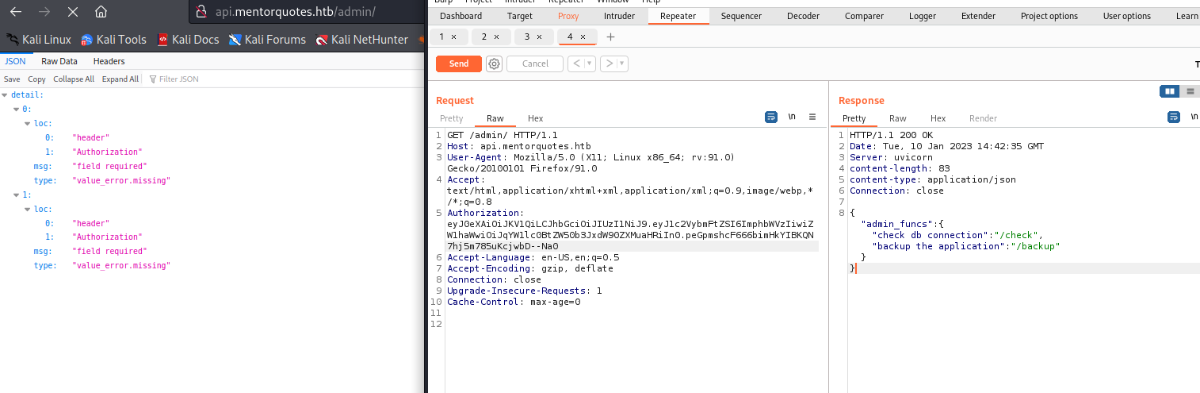1200x393 pixels.
Task: Open the Kali Forums bookmark
Action: coord(267,40)
